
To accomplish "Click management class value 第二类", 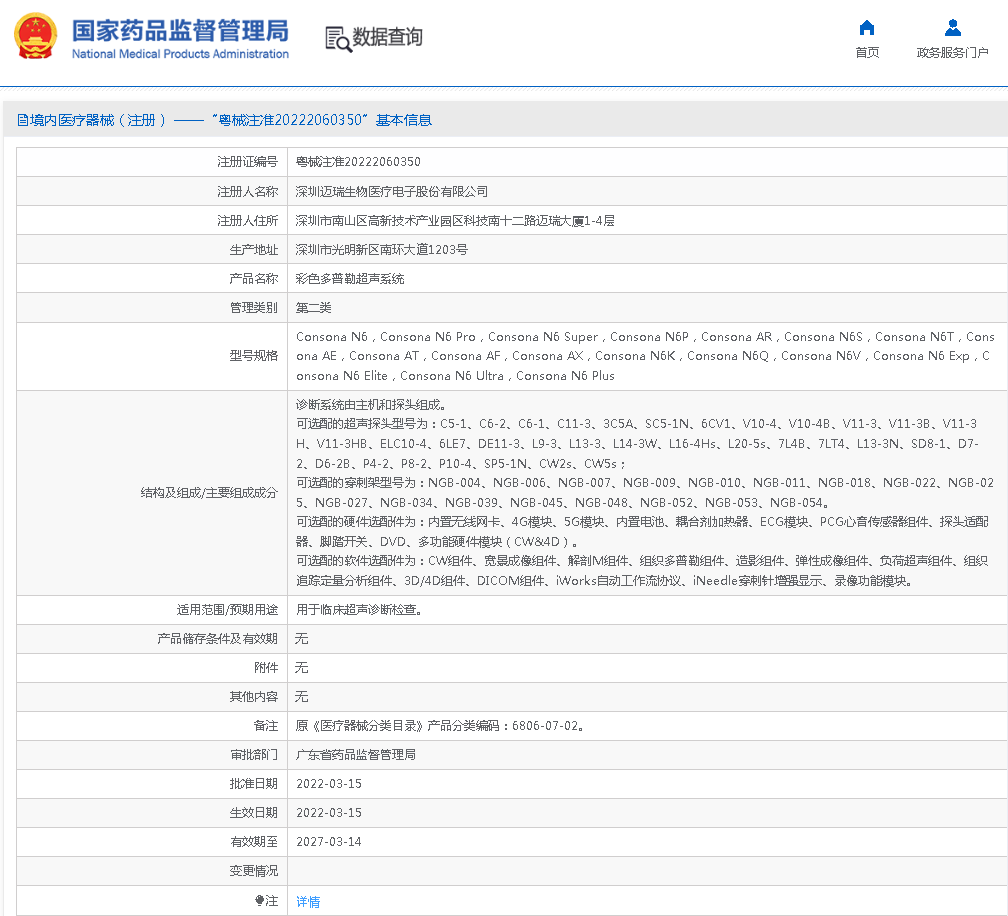I will [x=314, y=307].
